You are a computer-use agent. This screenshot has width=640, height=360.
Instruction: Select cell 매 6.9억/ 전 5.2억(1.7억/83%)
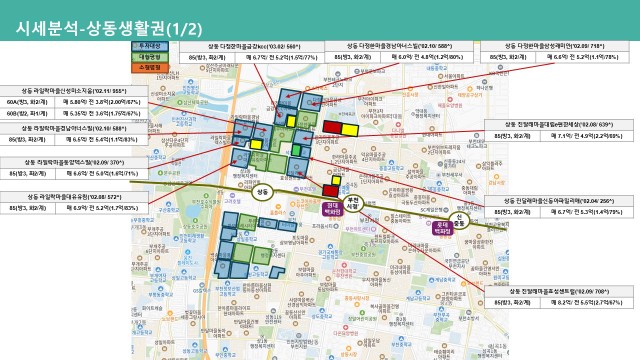point(101,208)
